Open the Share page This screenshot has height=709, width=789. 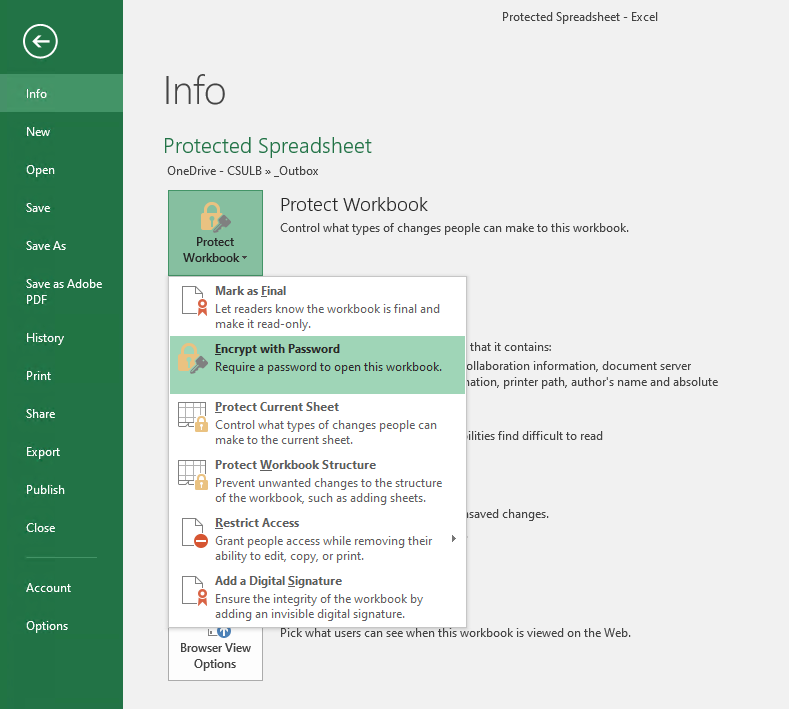pos(61,414)
